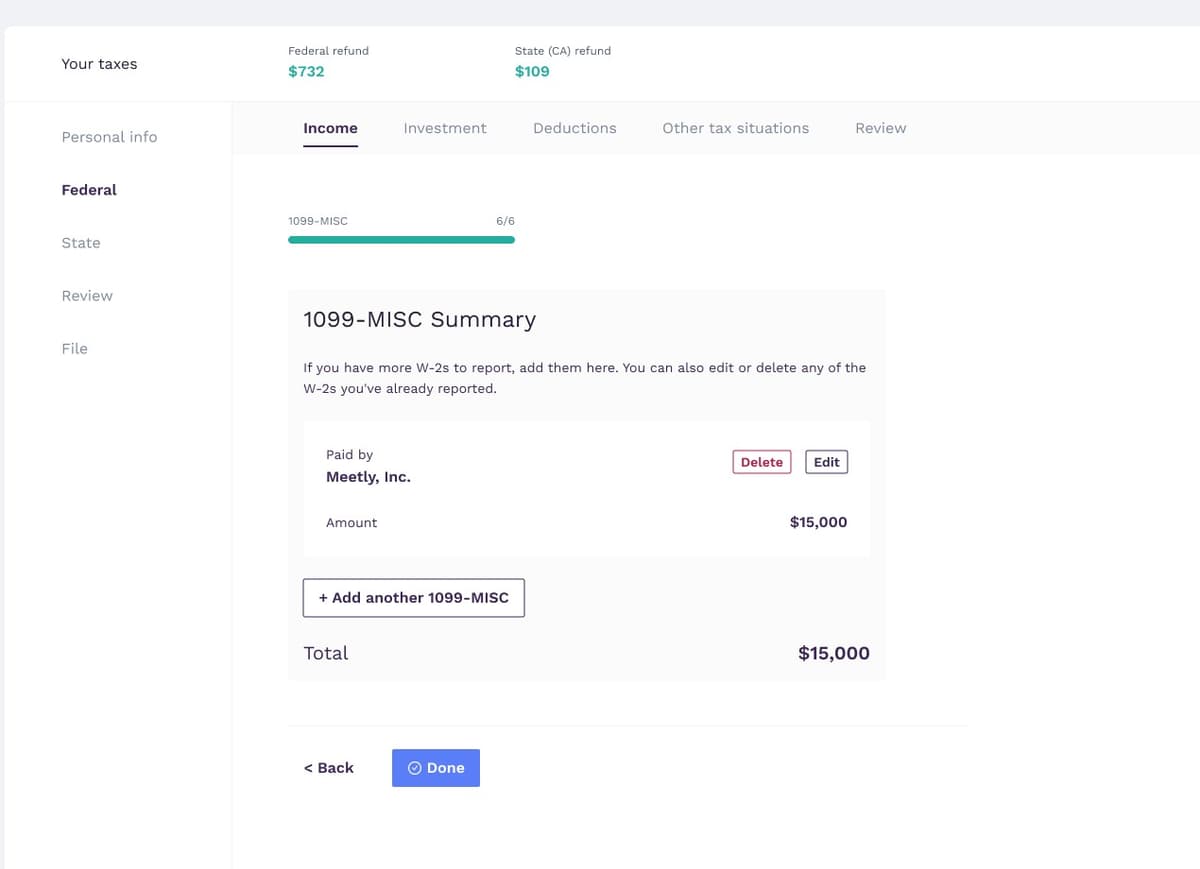The image size is (1200, 869).
Task: Add another 1099-MISC form
Action: 413,597
